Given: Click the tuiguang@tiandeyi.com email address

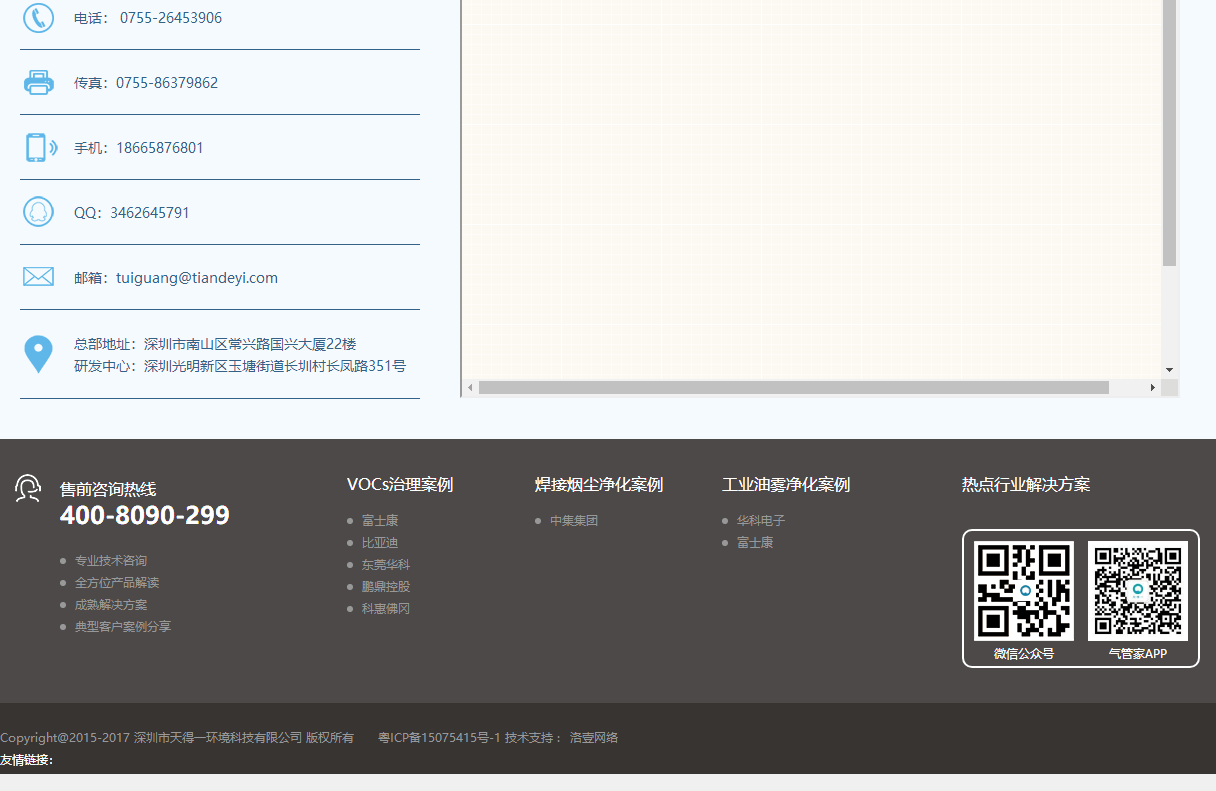Looking at the screenshot, I should [x=197, y=277].
